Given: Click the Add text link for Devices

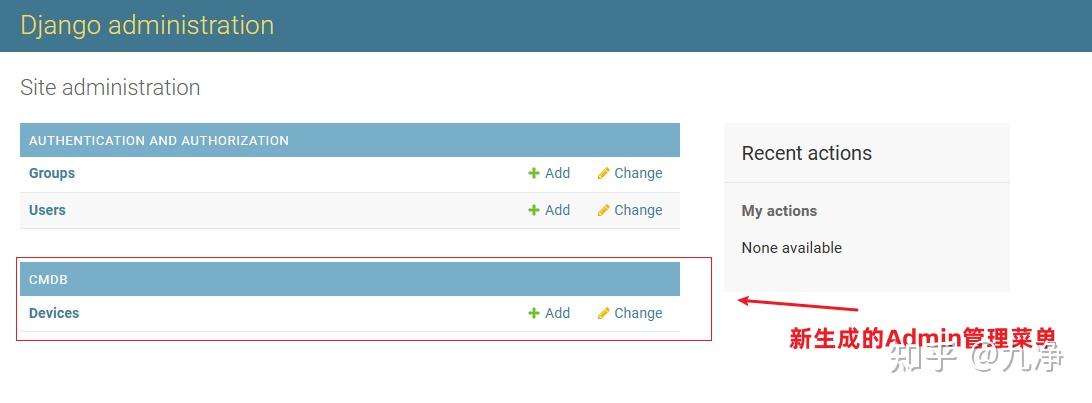Looking at the screenshot, I should pyautogui.click(x=557, y=313).
